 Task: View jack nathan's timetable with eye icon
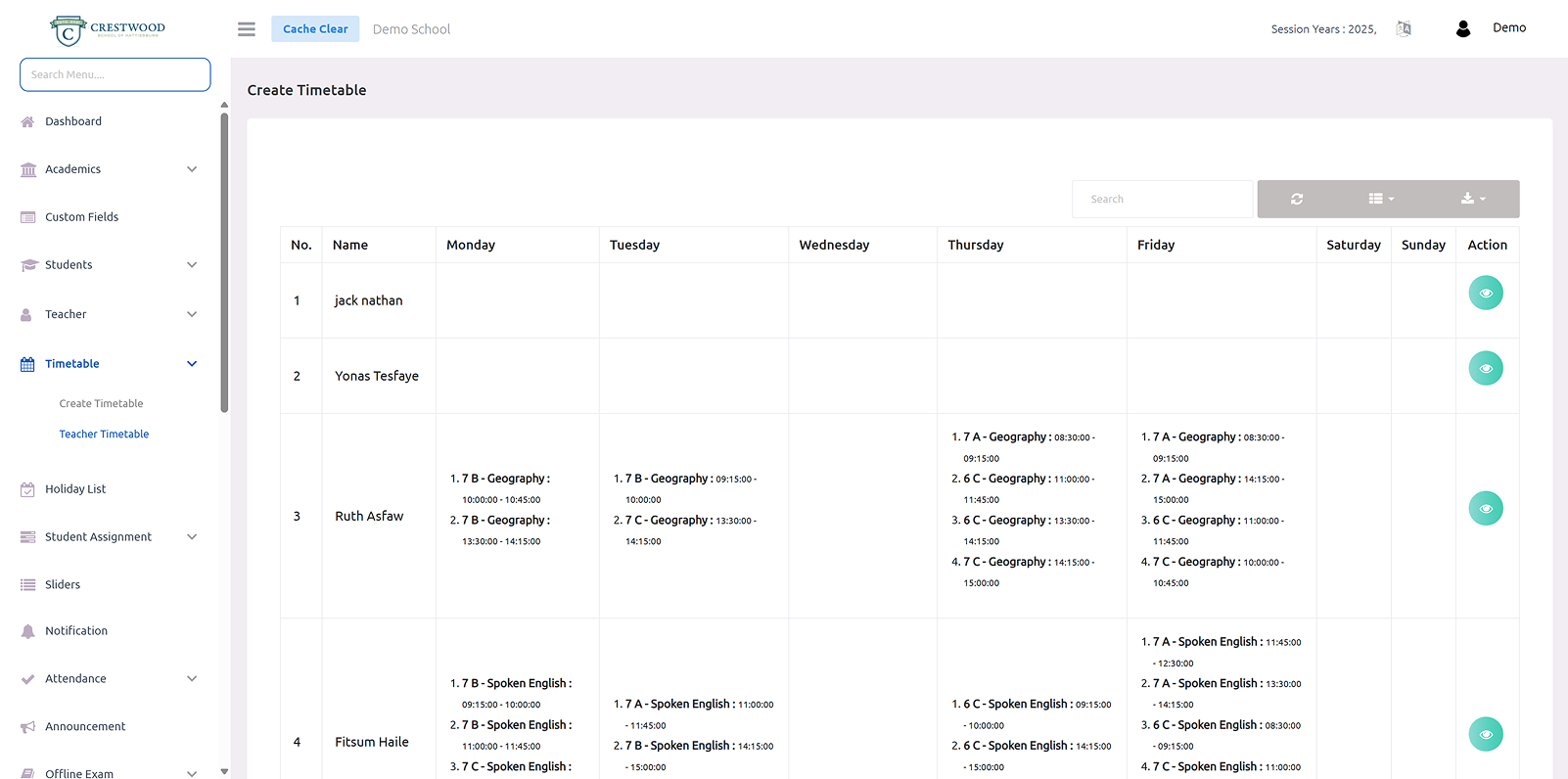coord(1485,294)
